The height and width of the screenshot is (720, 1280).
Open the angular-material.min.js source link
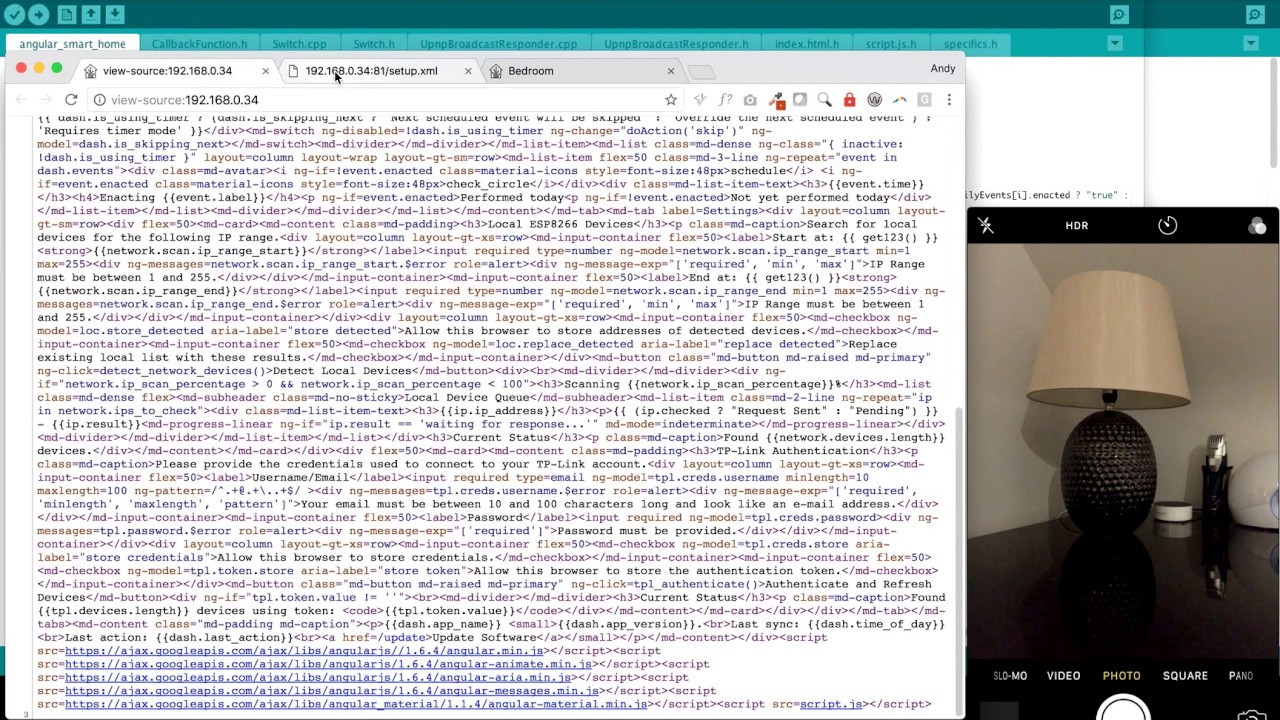click(x=356, y=704)
